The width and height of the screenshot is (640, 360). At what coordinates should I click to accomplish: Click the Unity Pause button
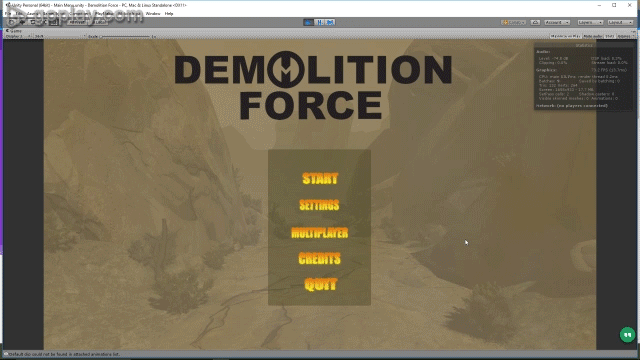[x=320, y=22]
